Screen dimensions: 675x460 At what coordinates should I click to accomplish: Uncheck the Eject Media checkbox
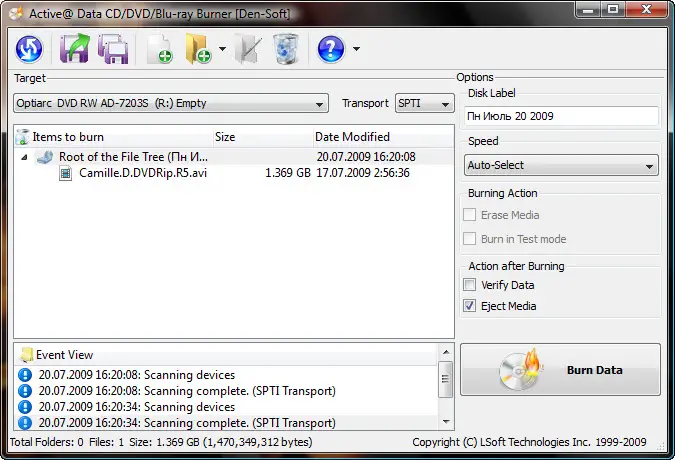click(x=469, y=306)
